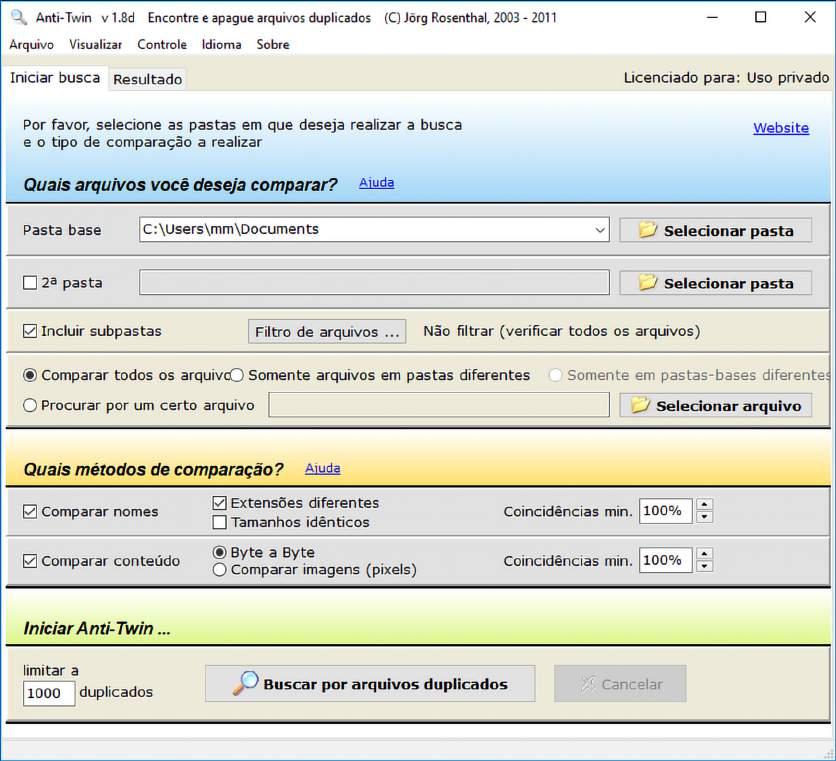The width and height of the screenshot is (836, 761).
Task: Click magnifier icon on Buscar por arquivos duplicados
Action: pos(245,683)
